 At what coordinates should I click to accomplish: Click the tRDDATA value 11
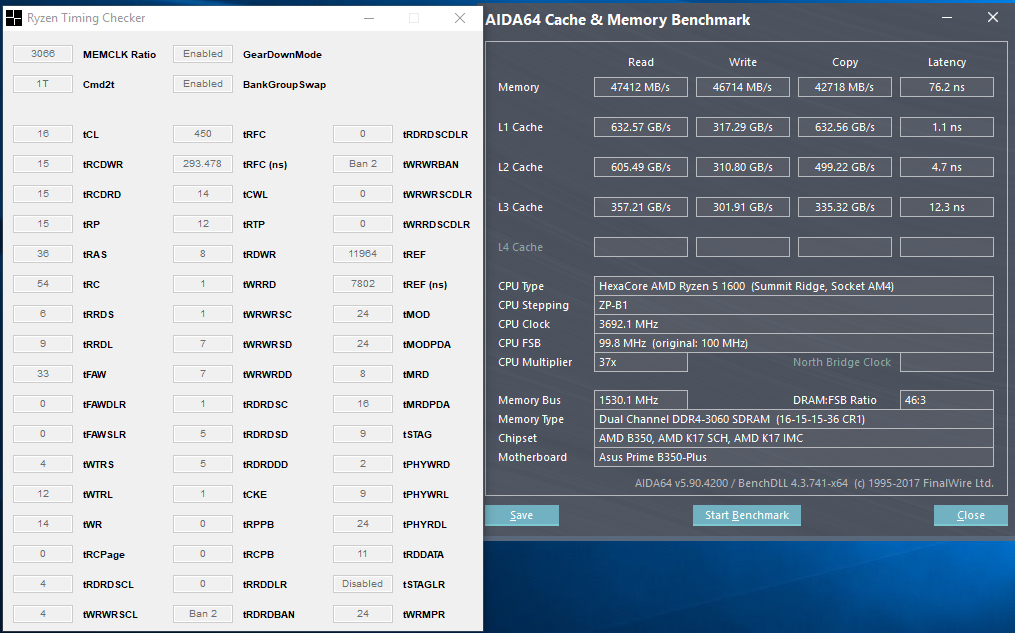(362, 553)
